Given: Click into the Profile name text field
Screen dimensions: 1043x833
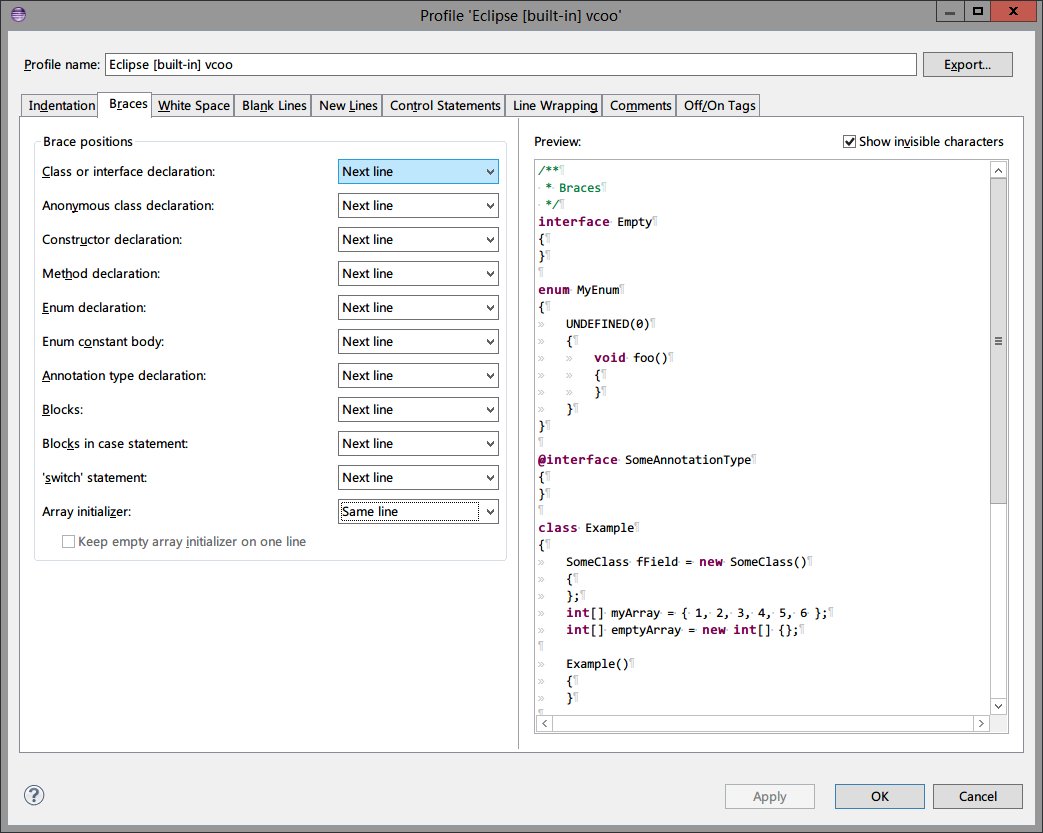Looking at the screenshot, I should click(x=510, y=65).
